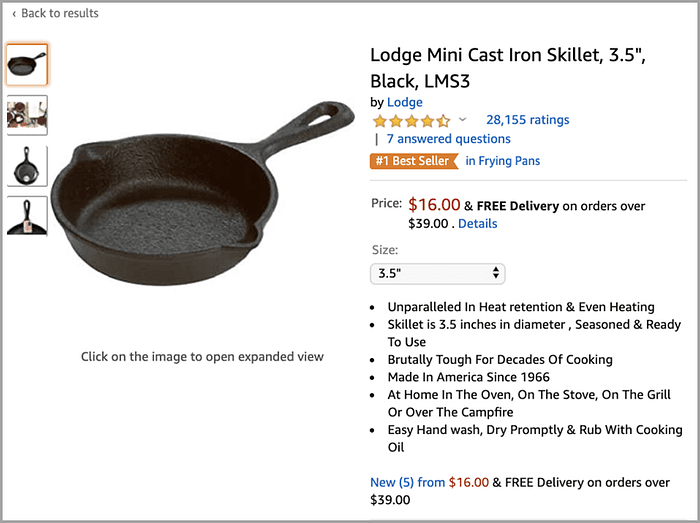700x523 pixels.
Task: Open the Size dropdown showing 3.5"
Action: 437,273
